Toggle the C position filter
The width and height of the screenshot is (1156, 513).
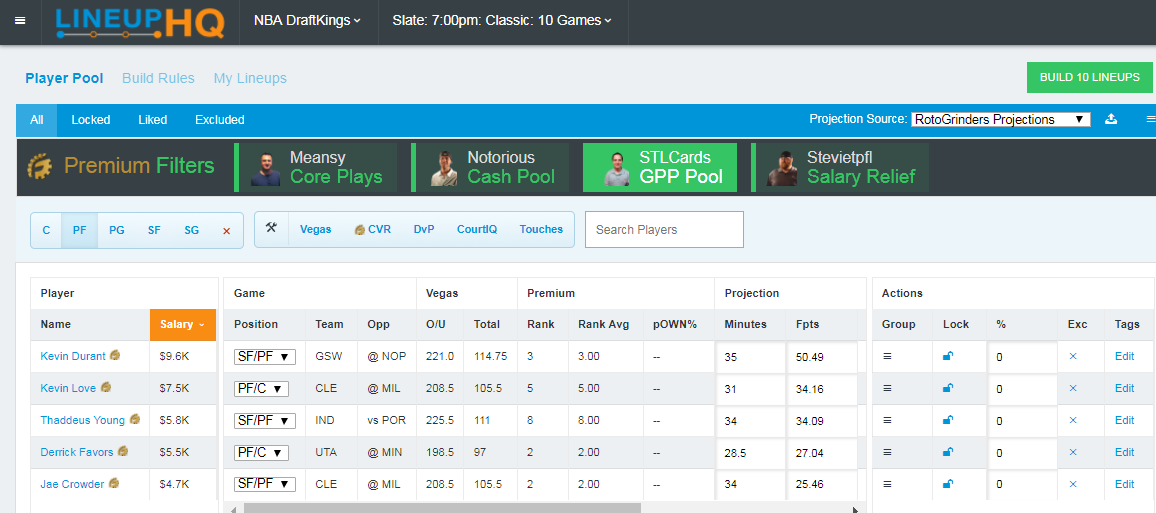click(x=46, y=230)
